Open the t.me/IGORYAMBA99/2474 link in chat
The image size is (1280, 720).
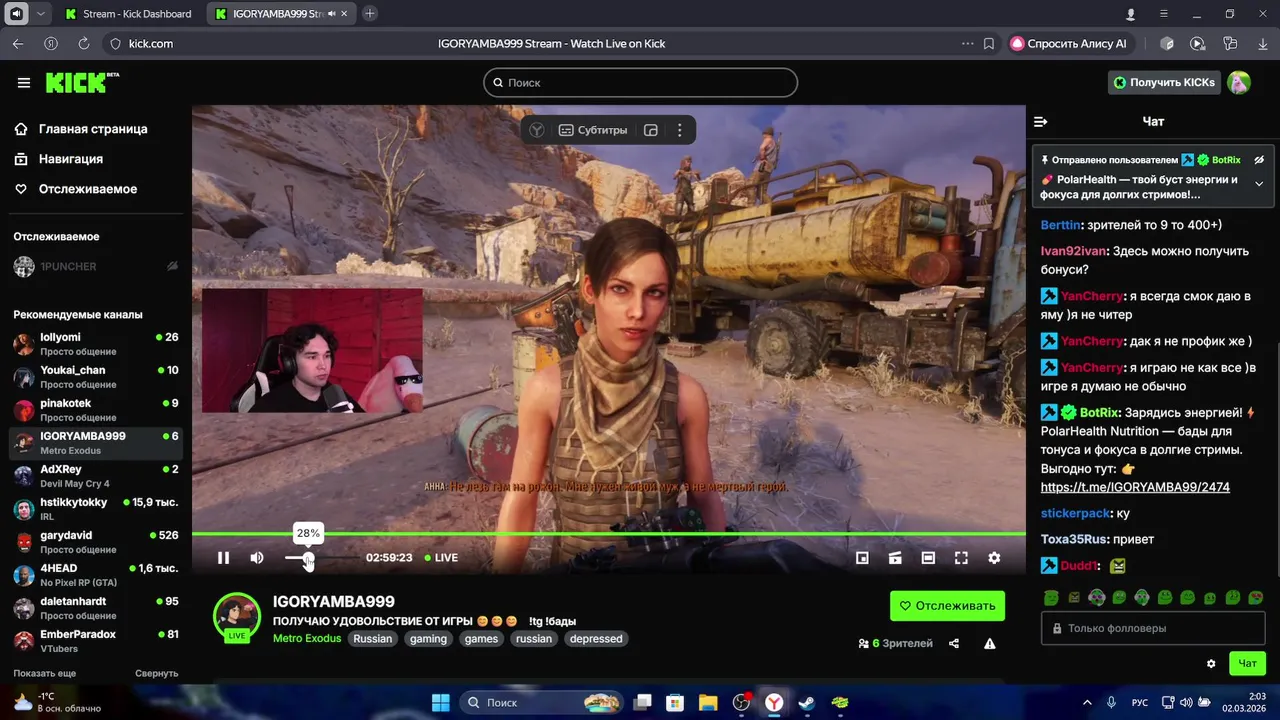1135,487
